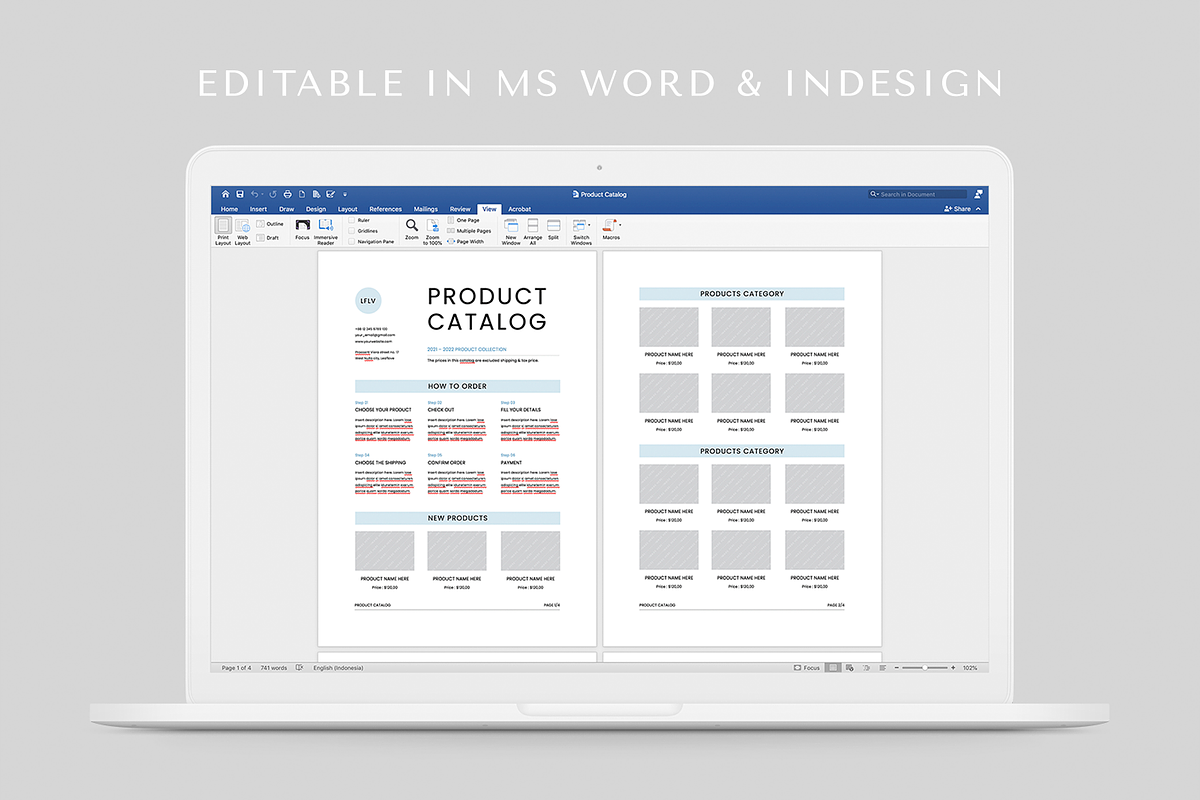Screen dimensions: 1200x800
Task: Click the Zoom magnifier icon
Action: point(412,226)
